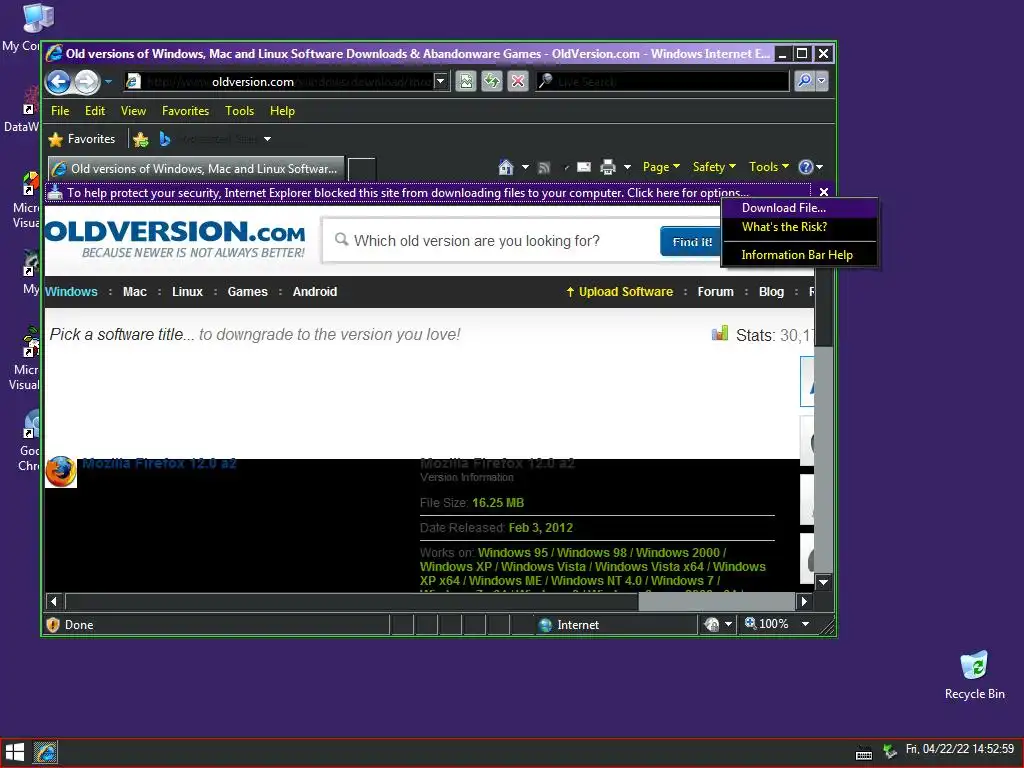This screenshot has height=768, width=1024.
Task: Click the Home icon in command bar
Action: [506, 167]
